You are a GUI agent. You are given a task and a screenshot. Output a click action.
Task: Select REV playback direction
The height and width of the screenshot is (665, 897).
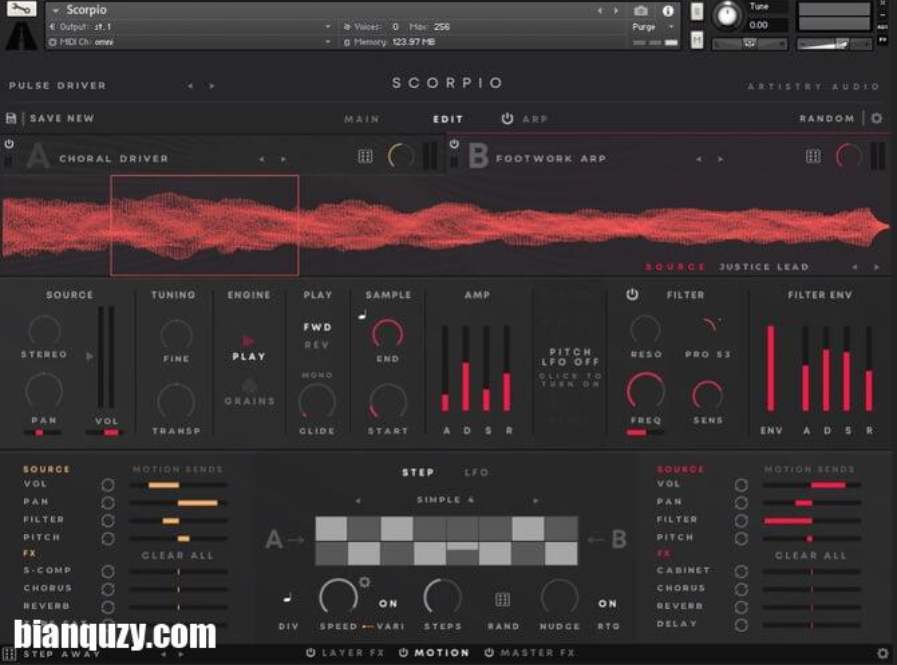point(316,345)
